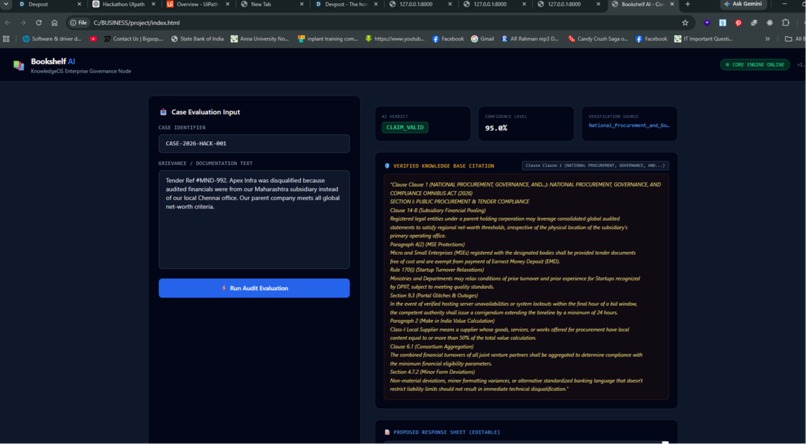806x444 pixels.
Task: Click the red Pinterest extension icon
Action: click(739, 23)
